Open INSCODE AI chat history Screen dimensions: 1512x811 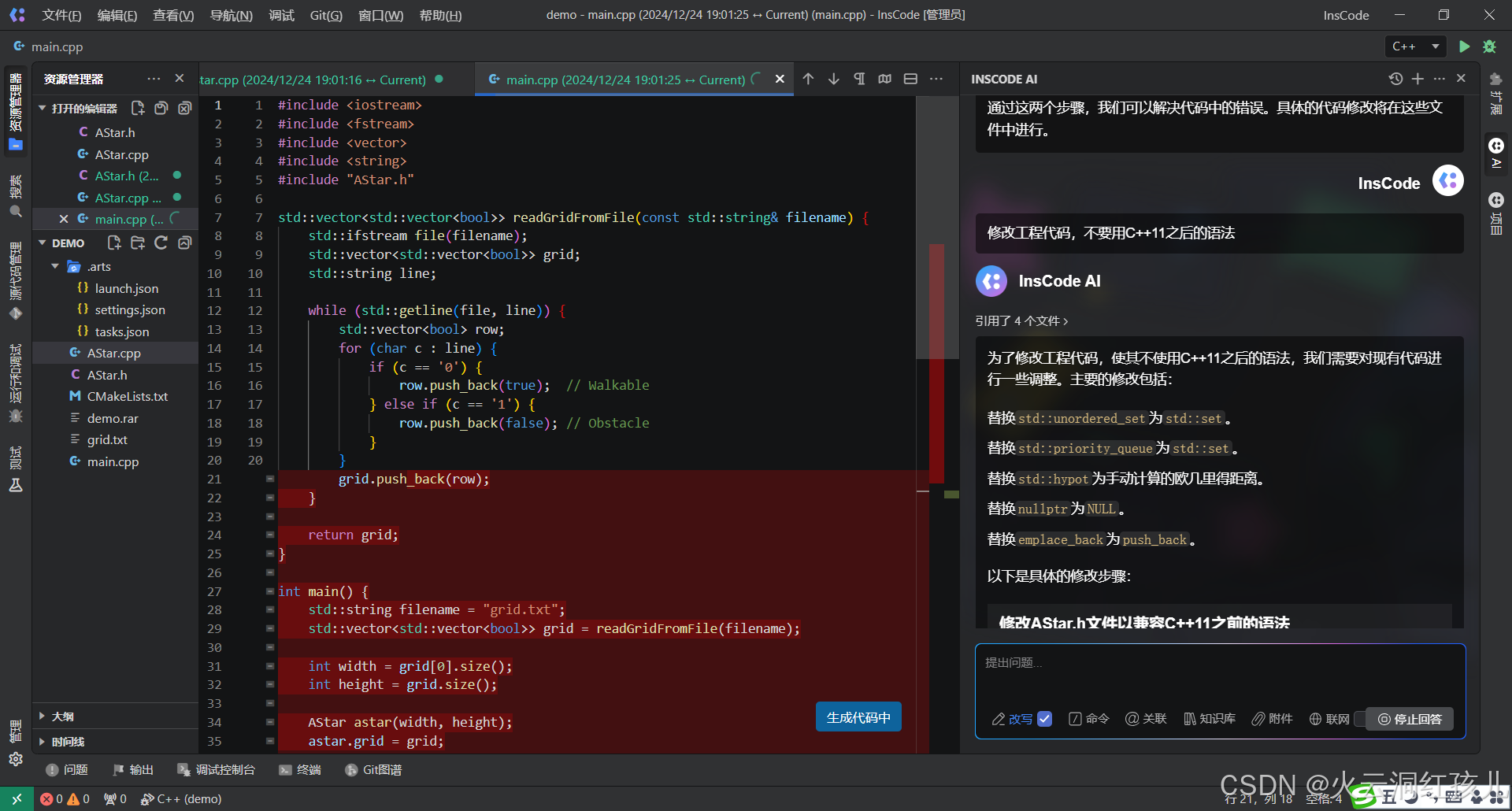(x=1395, y=79)
